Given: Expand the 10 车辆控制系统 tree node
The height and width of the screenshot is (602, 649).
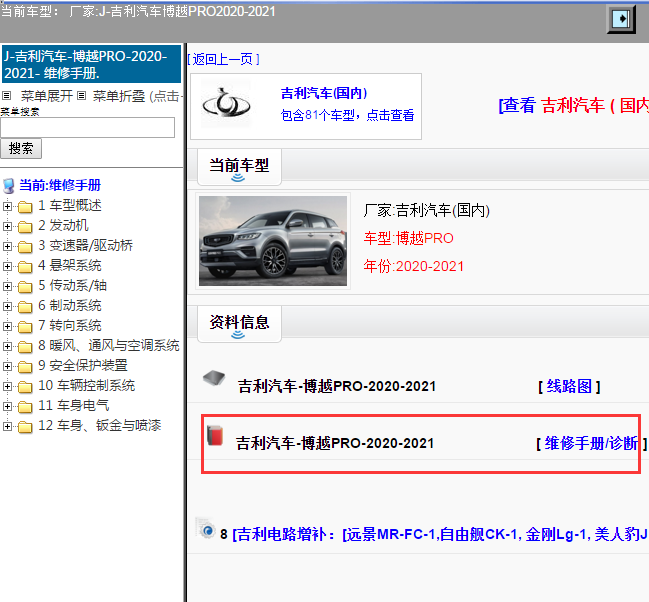Looking at the screenshot, I should [7, 386].
